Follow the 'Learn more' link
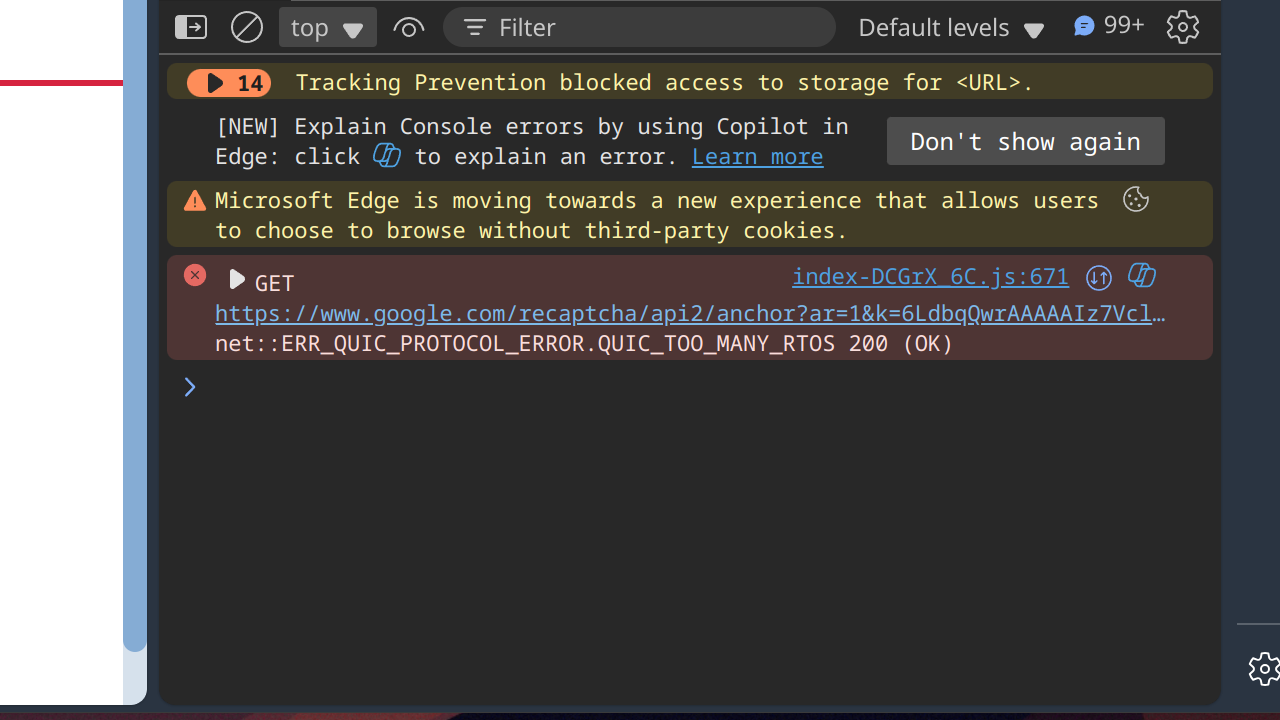 click(757, 157)
